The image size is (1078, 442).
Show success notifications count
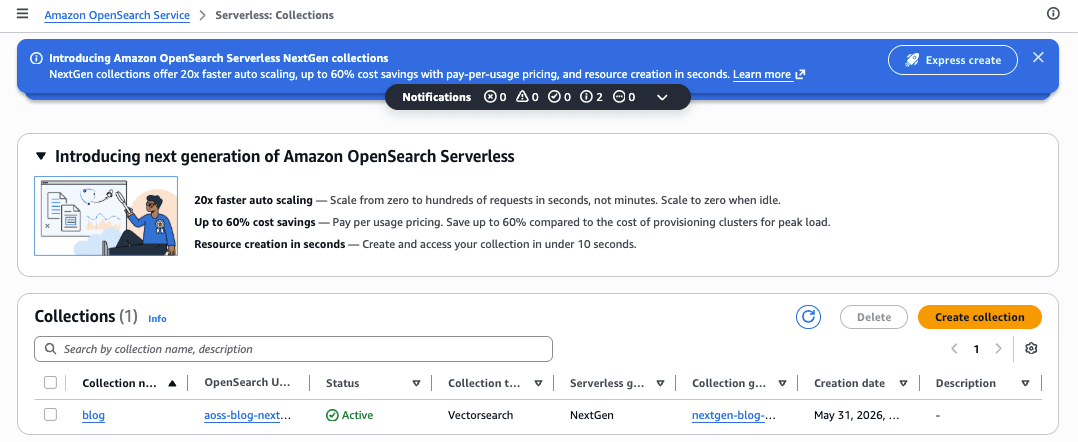point(560,98)
